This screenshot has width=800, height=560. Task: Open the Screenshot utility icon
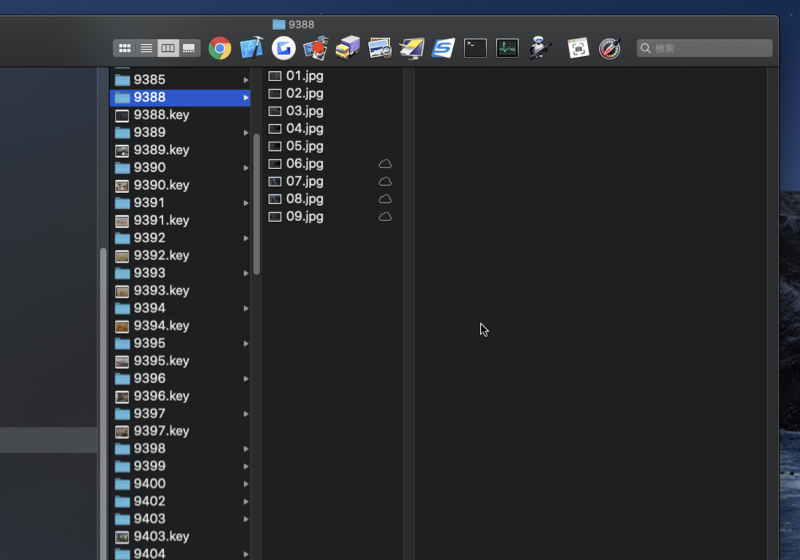(578, 48)
